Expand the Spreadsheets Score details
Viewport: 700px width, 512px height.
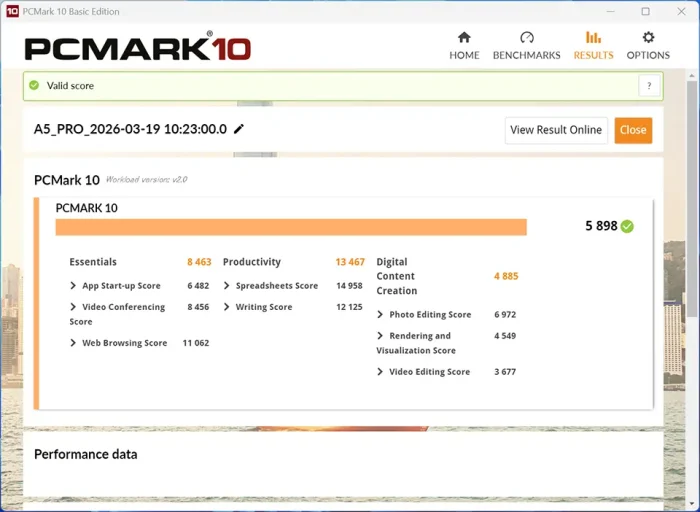point(227,286)
